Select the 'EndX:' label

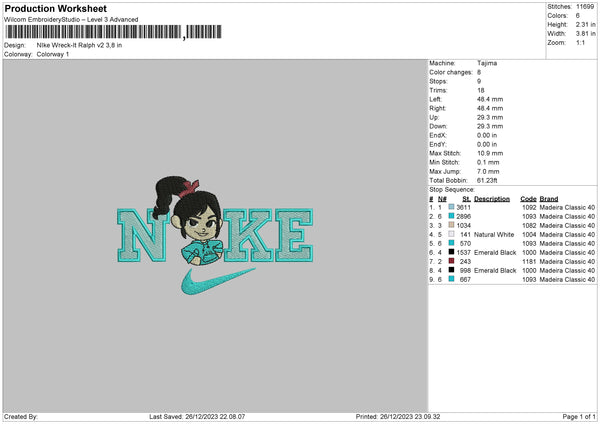click(x=438, y=135)
